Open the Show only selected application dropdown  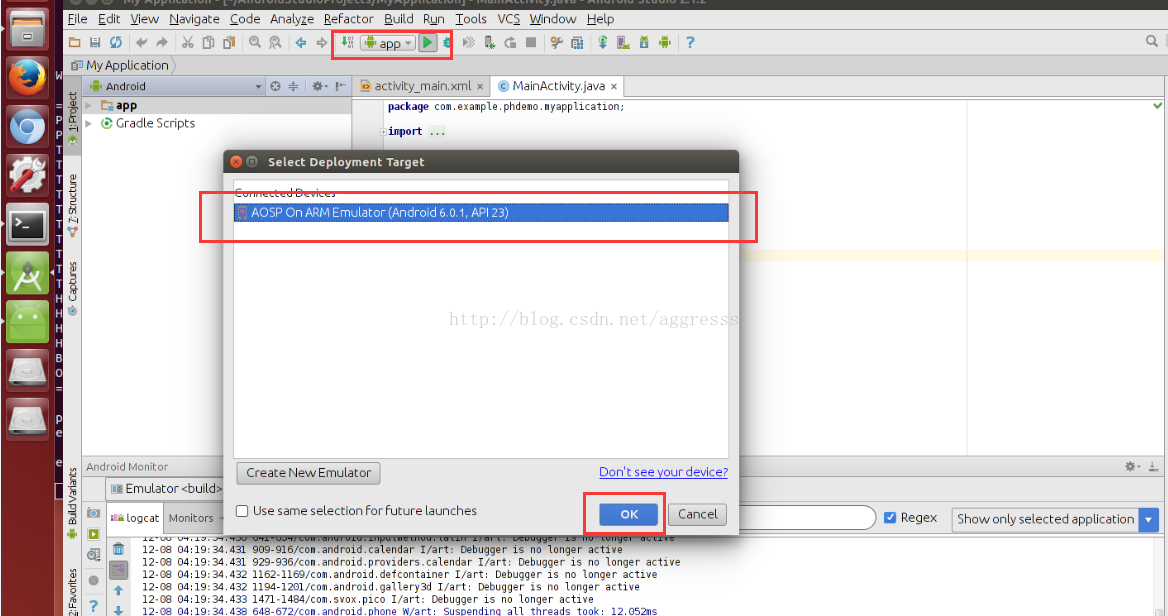tap(1056, 519)
